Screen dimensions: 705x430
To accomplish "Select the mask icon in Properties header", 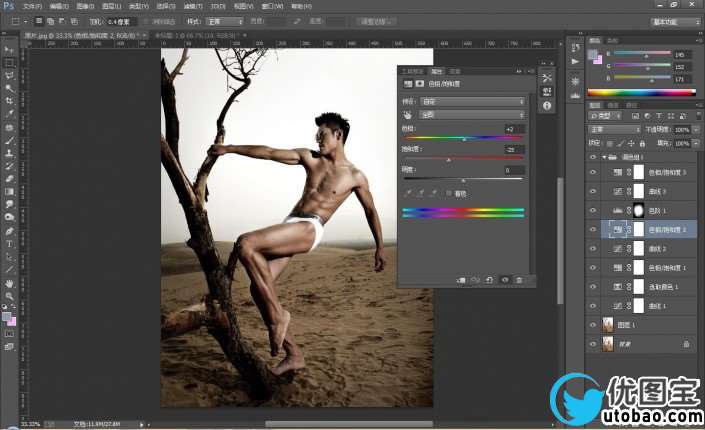I will (x=420, y=84).
